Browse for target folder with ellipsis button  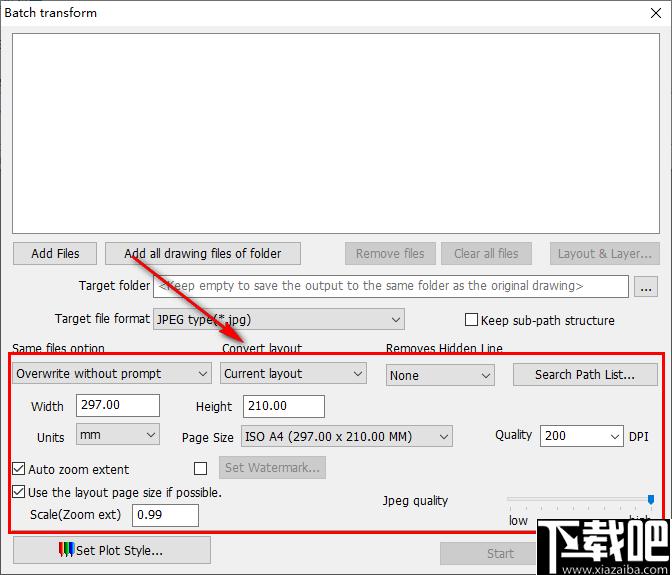[646, 287]
